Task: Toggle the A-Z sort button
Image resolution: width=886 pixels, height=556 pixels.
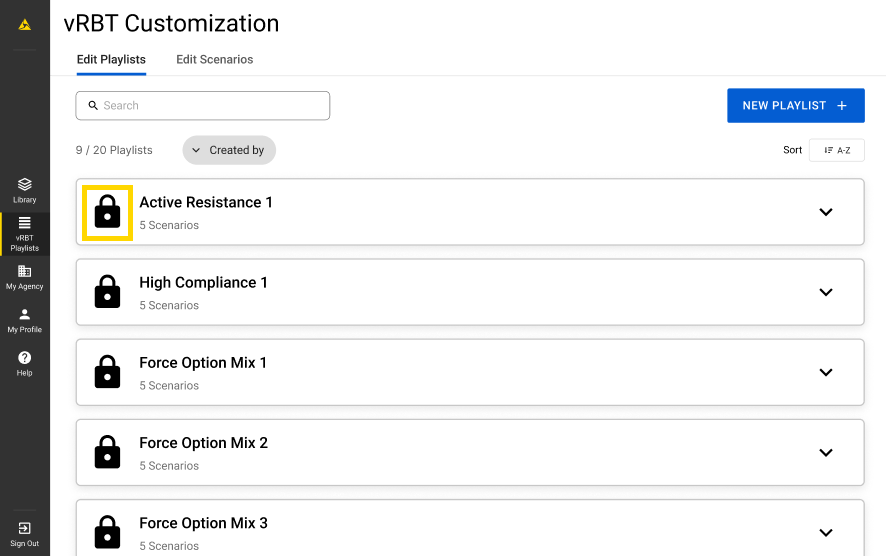Action: pos(837,150)
